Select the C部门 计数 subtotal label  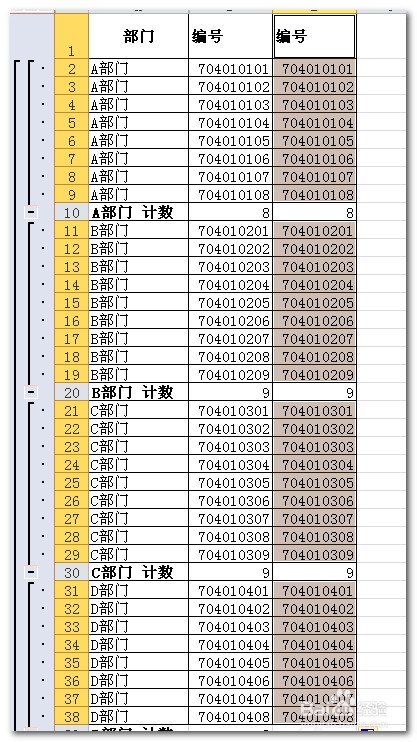click(138, 573)
